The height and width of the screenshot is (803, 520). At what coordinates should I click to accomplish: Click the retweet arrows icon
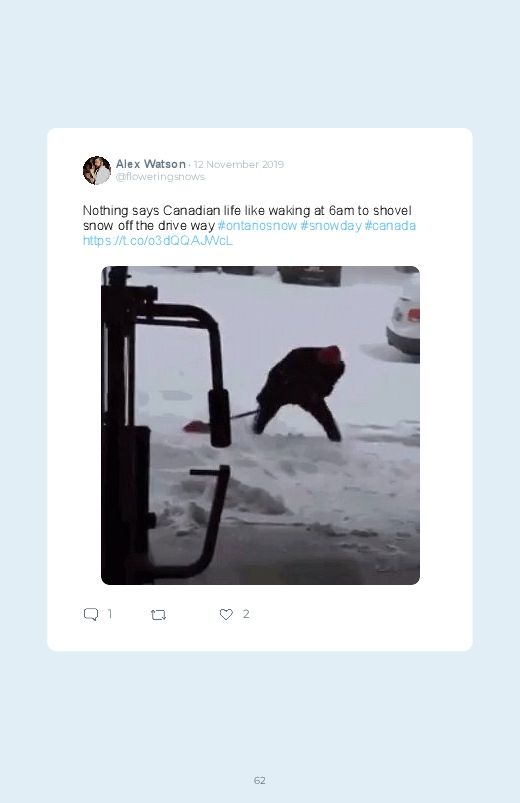click(x=158, y=615)
